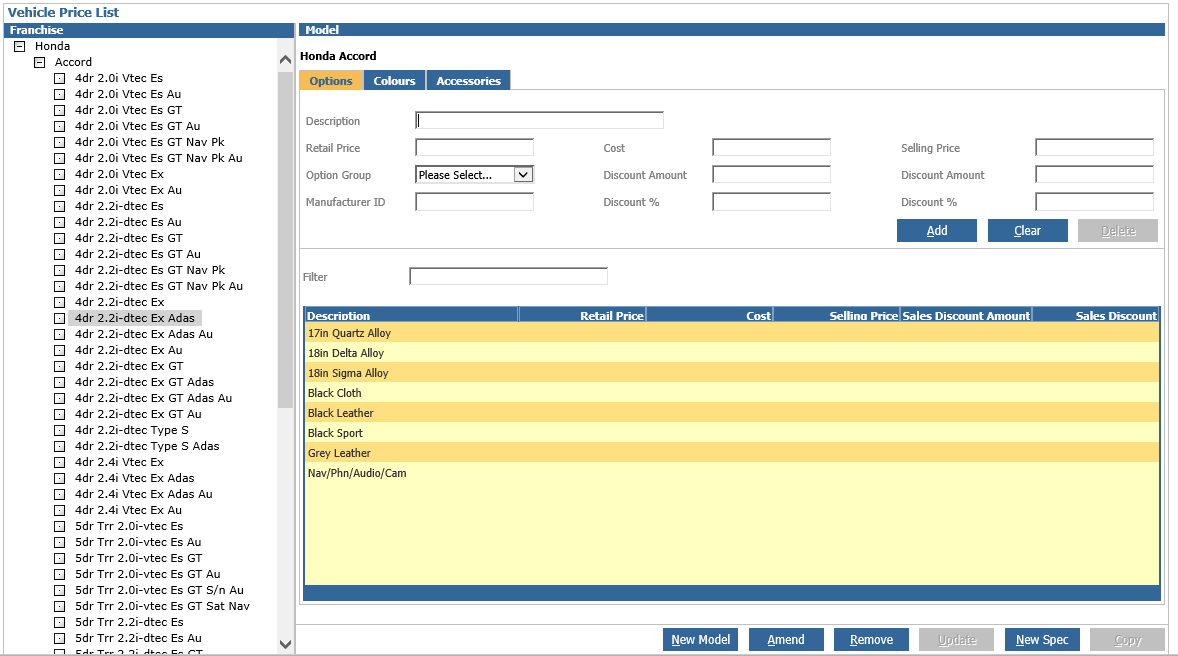The image size is (1178, 656).
Task: Switch to the Colours tab
Action: [394, 80]
